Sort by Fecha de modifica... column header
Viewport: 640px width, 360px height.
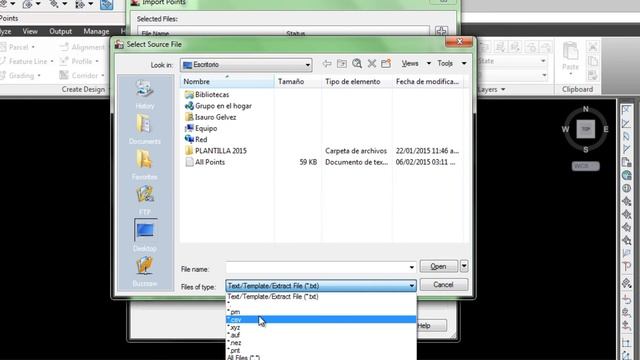point(428,82)
